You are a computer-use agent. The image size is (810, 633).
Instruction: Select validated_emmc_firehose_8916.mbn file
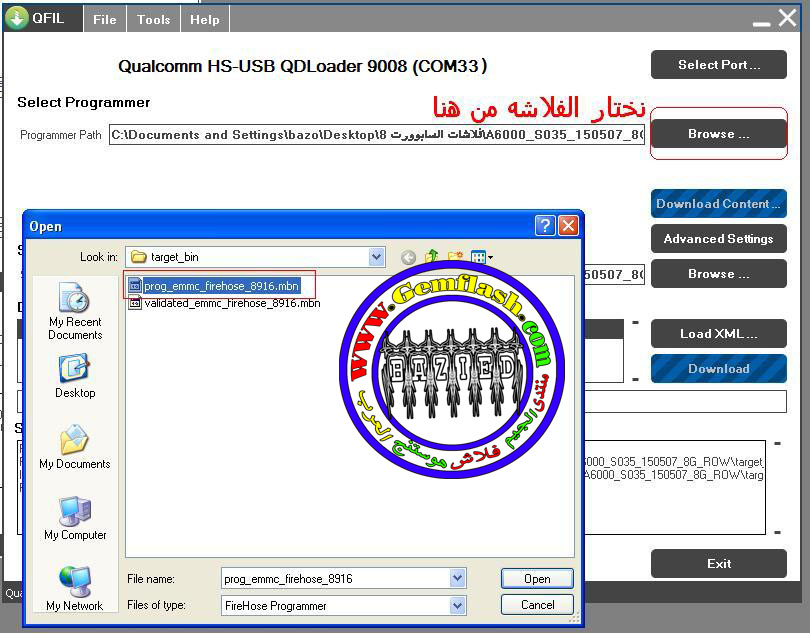click(224, 303)
